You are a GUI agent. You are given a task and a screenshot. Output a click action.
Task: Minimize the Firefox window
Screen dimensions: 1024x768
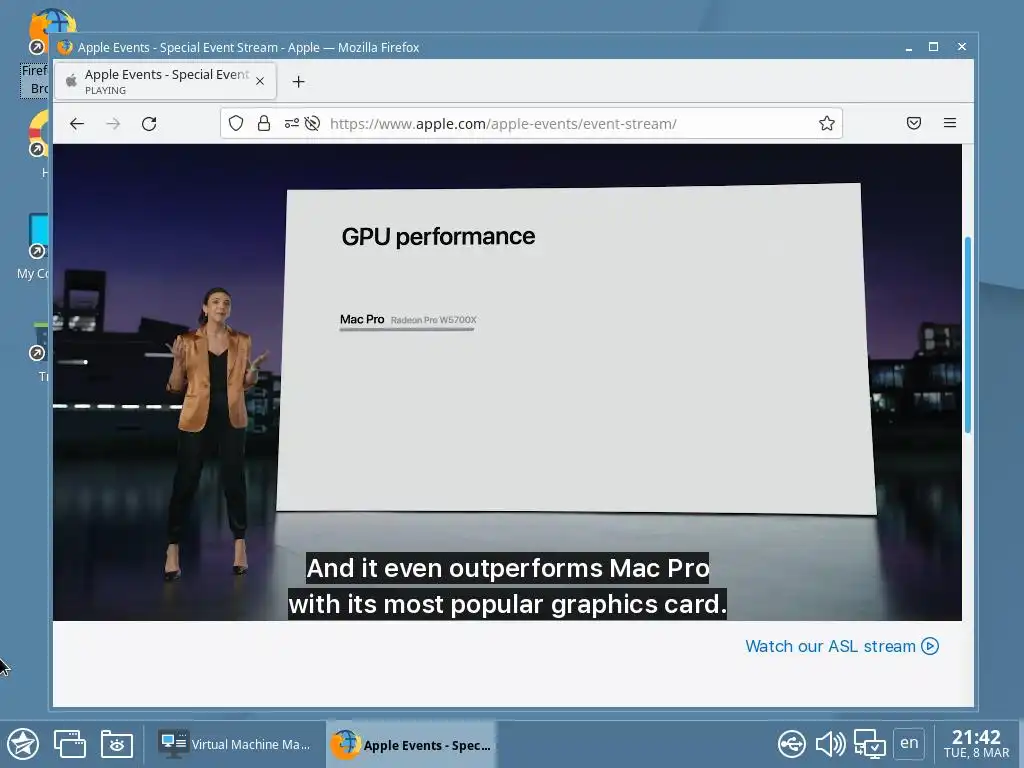[908, 47]
